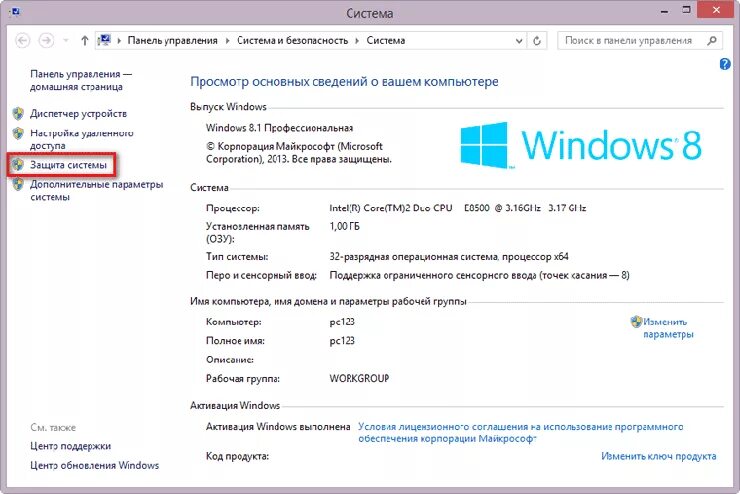Screen dimensions: 740x494
Task: Open help with blue question mark
Action: [725, 64]
